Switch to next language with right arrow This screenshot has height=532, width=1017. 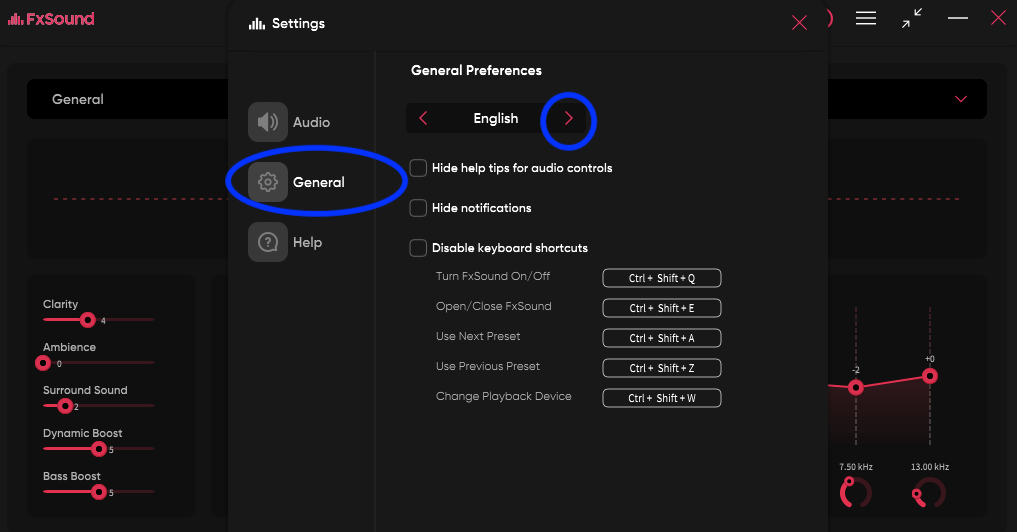[569, 119]
